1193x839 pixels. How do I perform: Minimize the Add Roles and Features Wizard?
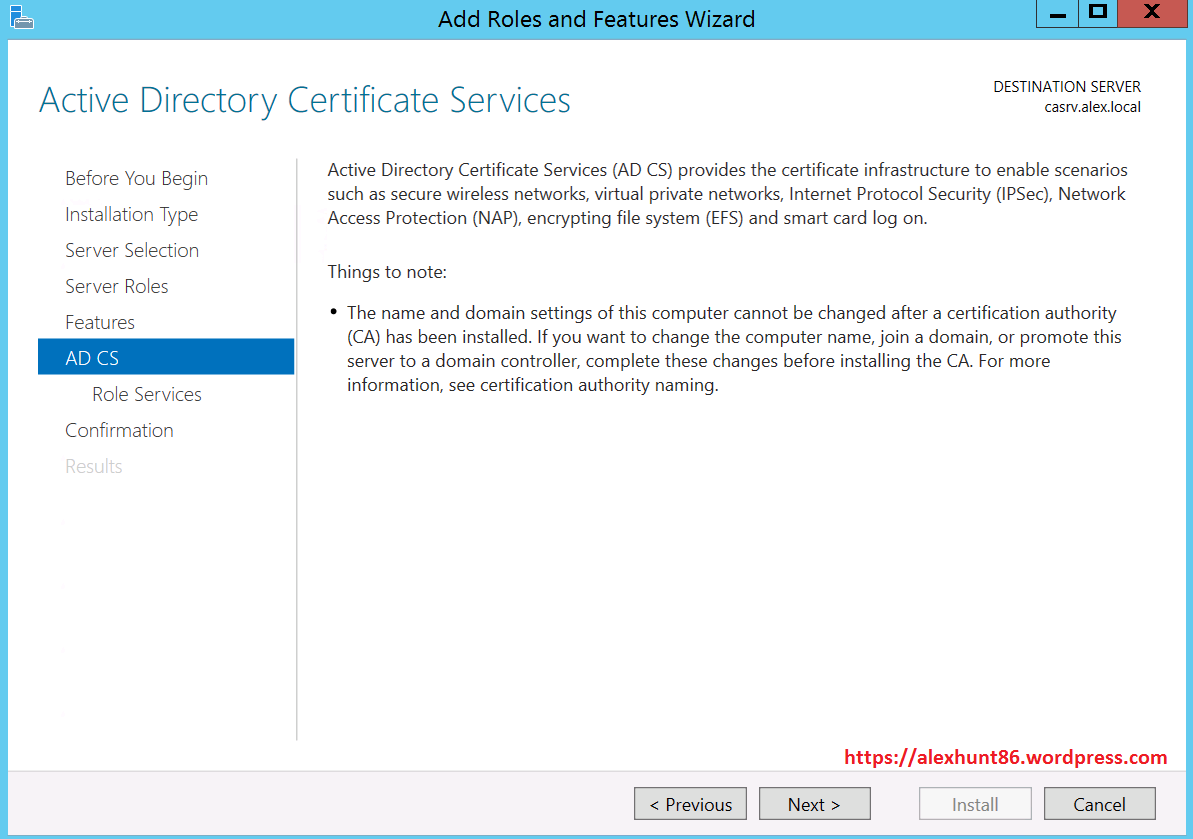(1058, 14)
